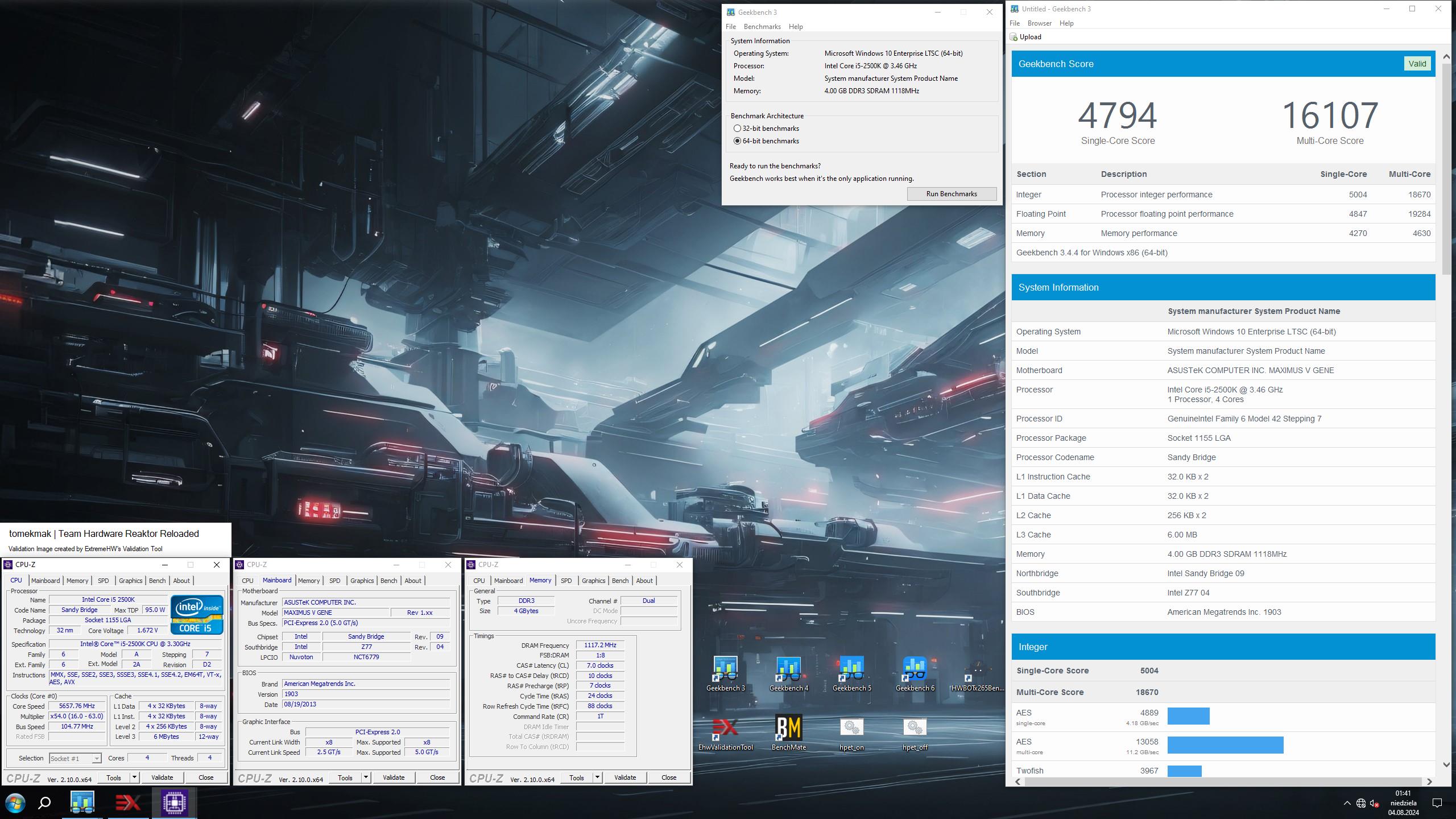Open the notification center icon
The image size is (1456, 819).
[x=1437, y=803]
